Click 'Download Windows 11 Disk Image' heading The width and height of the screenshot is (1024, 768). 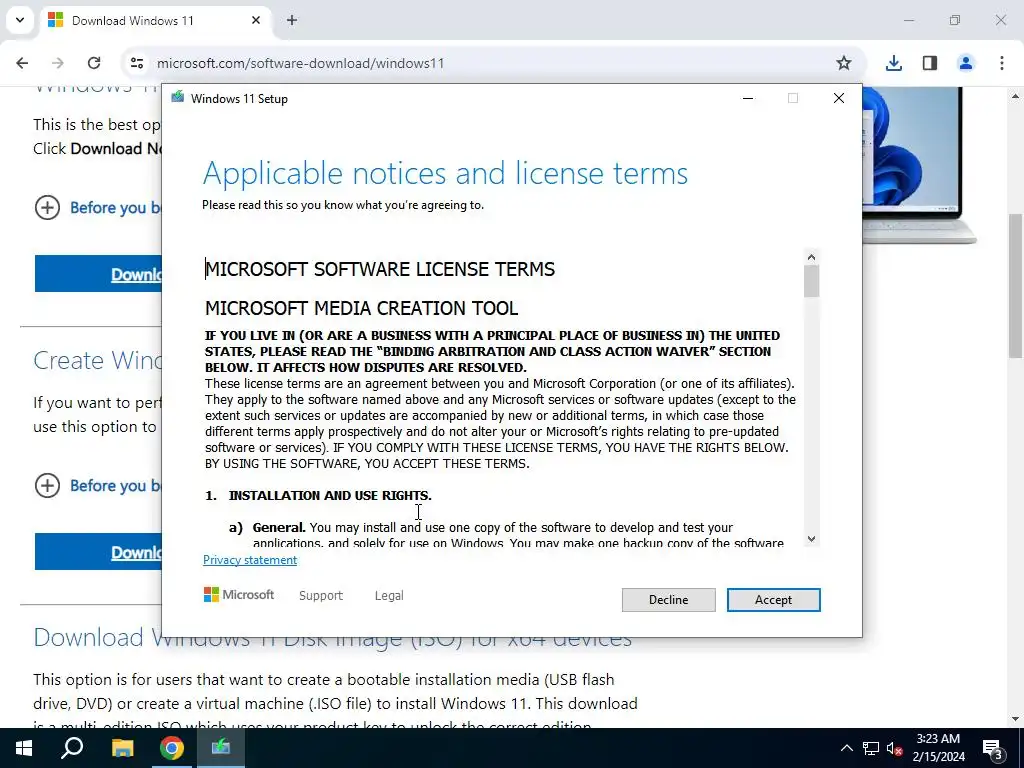click(x=332, y=638)
